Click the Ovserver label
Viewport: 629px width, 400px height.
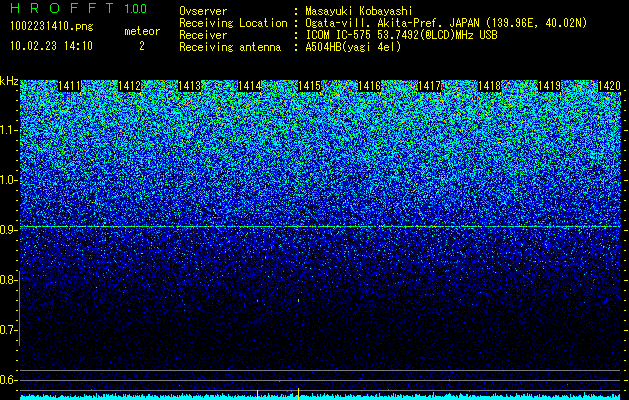[203, 11]
